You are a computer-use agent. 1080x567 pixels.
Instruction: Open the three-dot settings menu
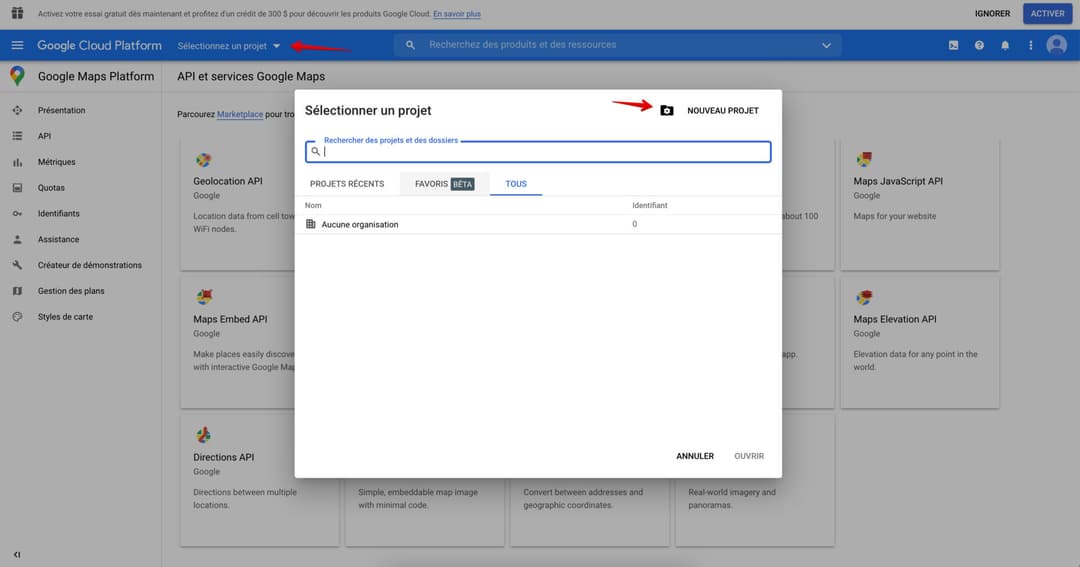1030,45
